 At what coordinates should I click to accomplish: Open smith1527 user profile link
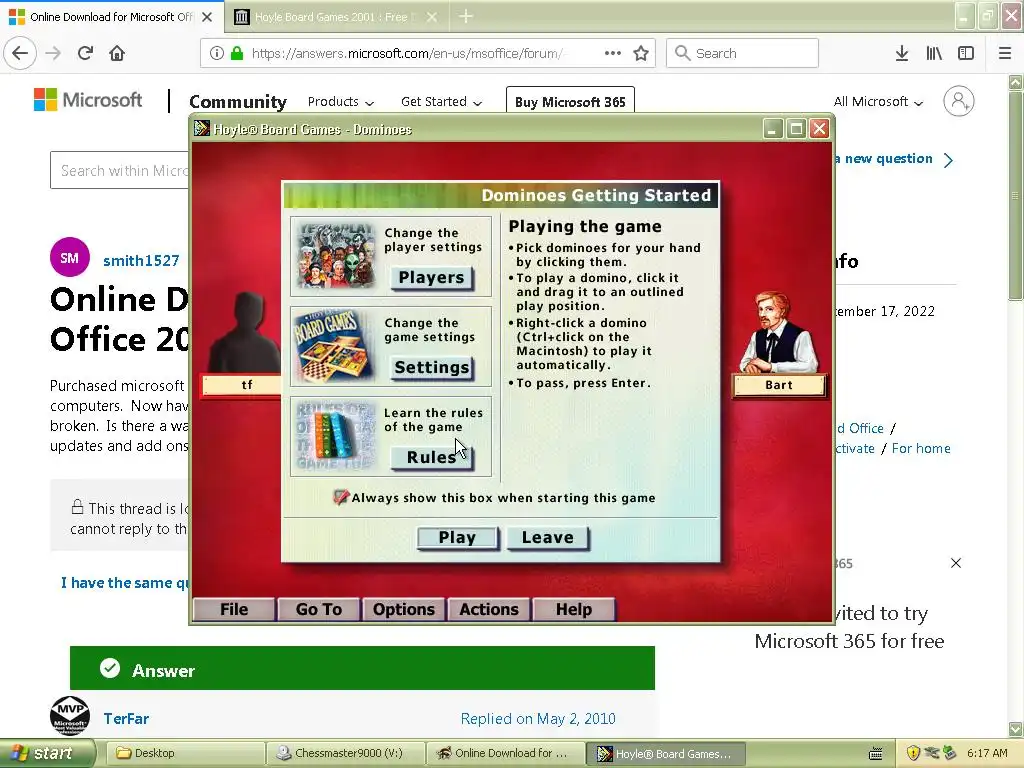(141, 261)
